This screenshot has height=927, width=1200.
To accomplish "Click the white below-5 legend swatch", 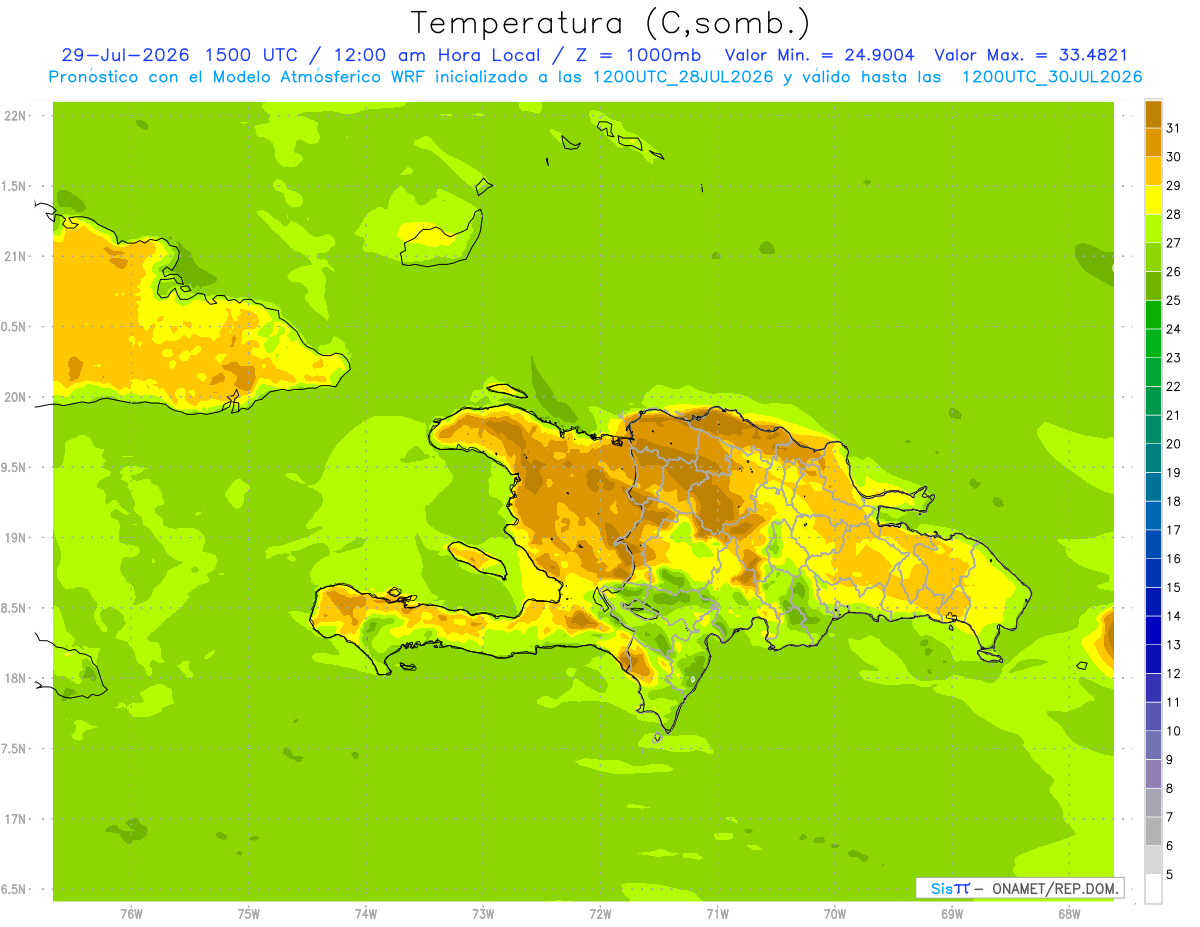I will [x=1153, y=888].
